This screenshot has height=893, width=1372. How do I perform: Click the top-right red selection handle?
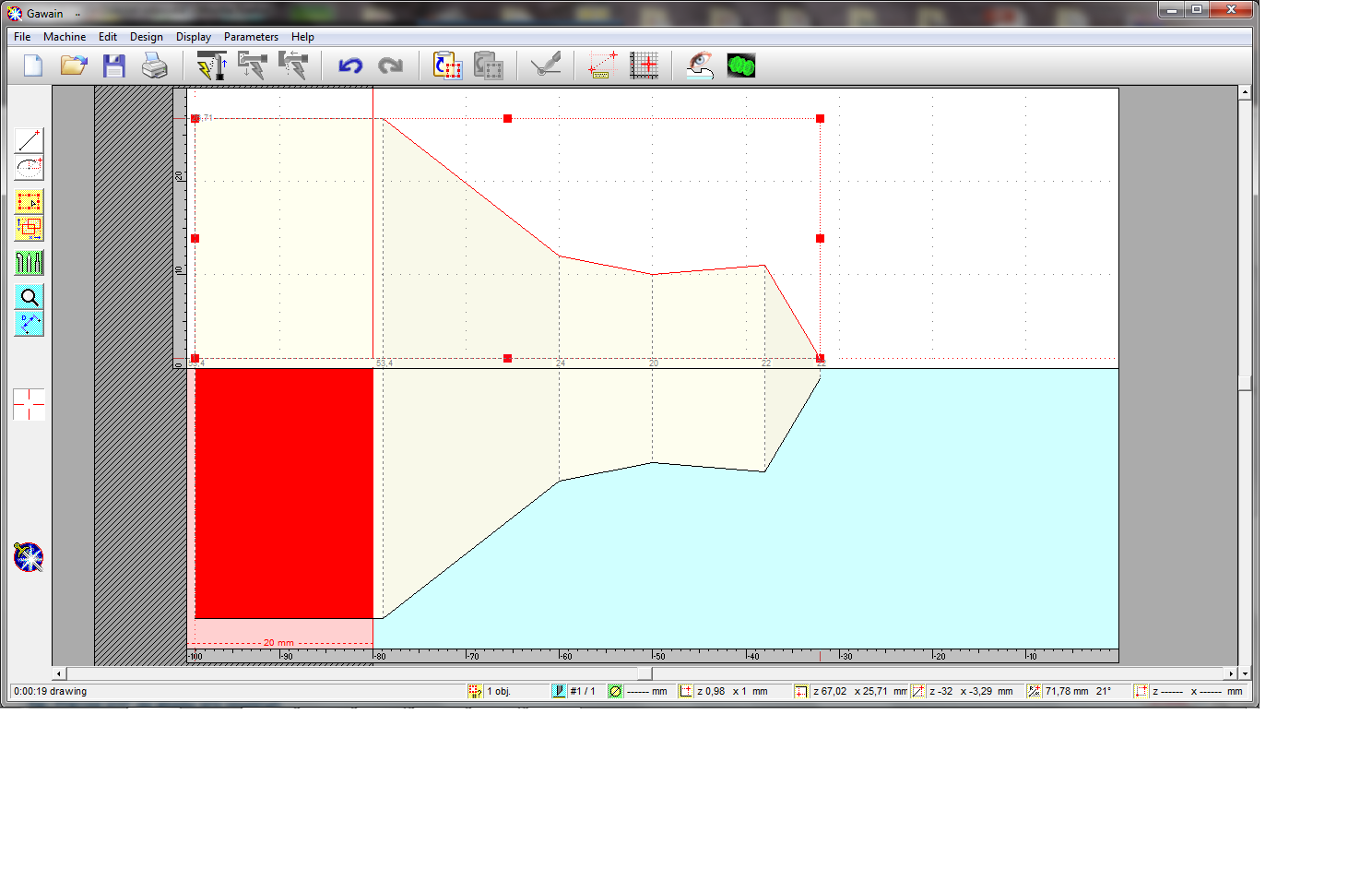[x=820, y=119]
